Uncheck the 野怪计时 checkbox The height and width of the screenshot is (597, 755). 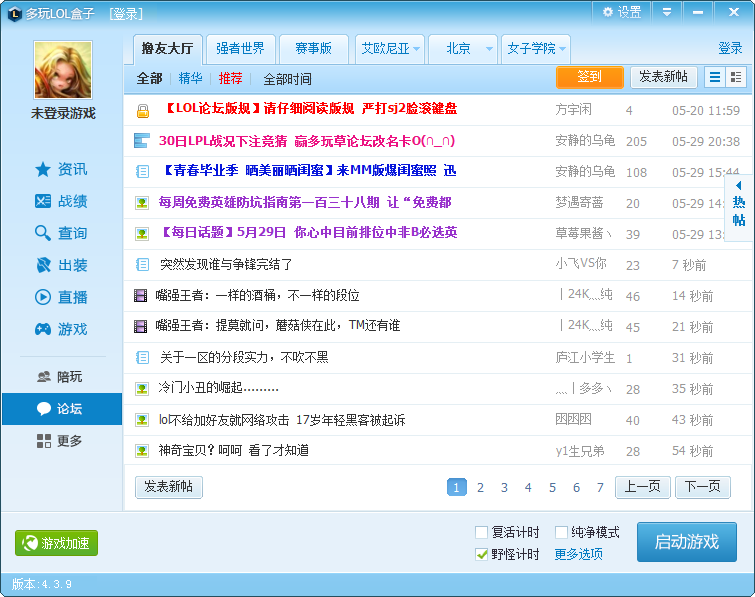click(x=482, y=554)
